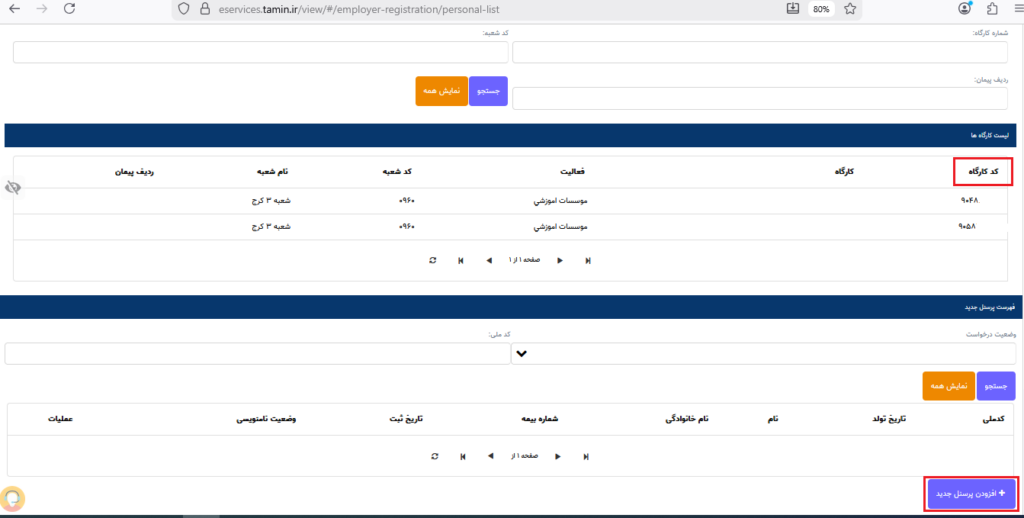Click the ردیف پیمان input field

click(x=760, y=99)
